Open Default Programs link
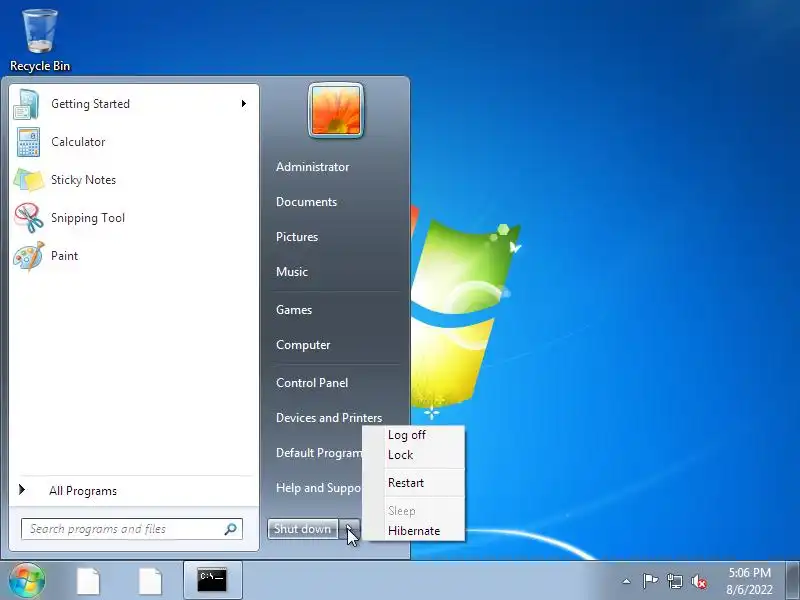Screen dimensions: 800x600 pos(319,453)
